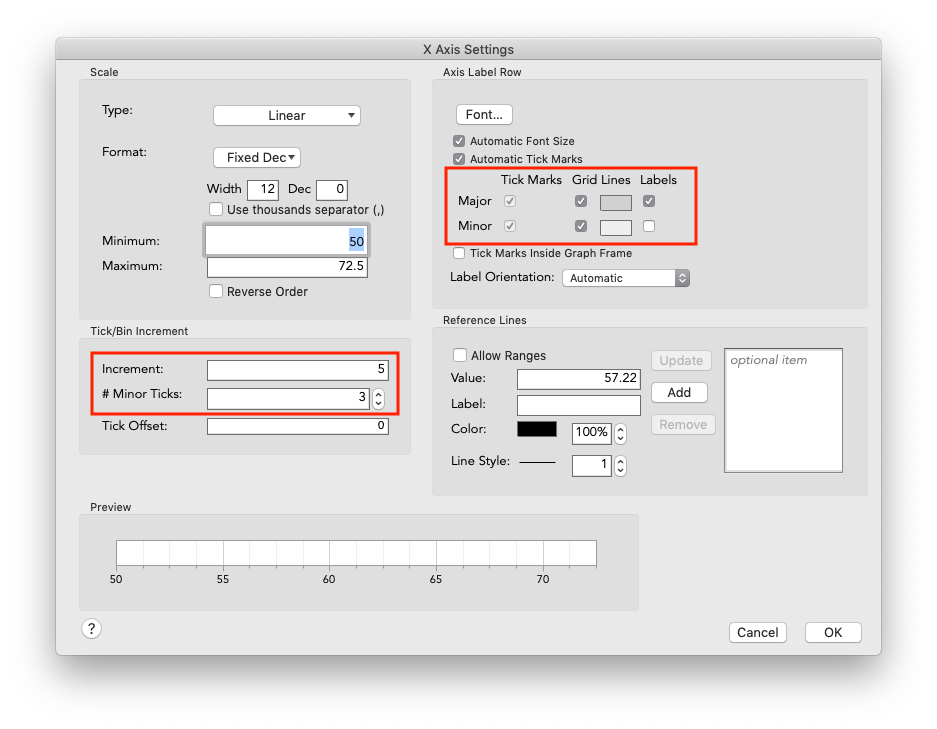Open the Font settings
Viewport: 937px width, 729px height.
point(483,113)
